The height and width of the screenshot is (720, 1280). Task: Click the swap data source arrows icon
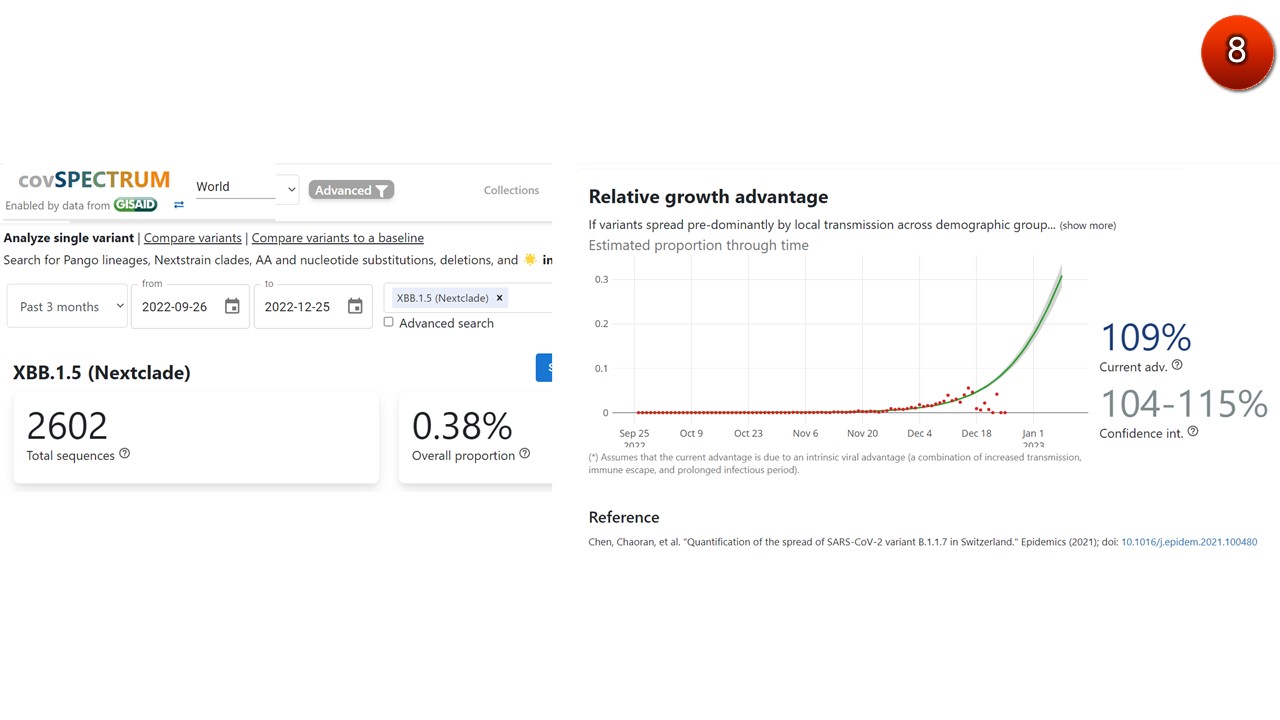coord(179,205)
